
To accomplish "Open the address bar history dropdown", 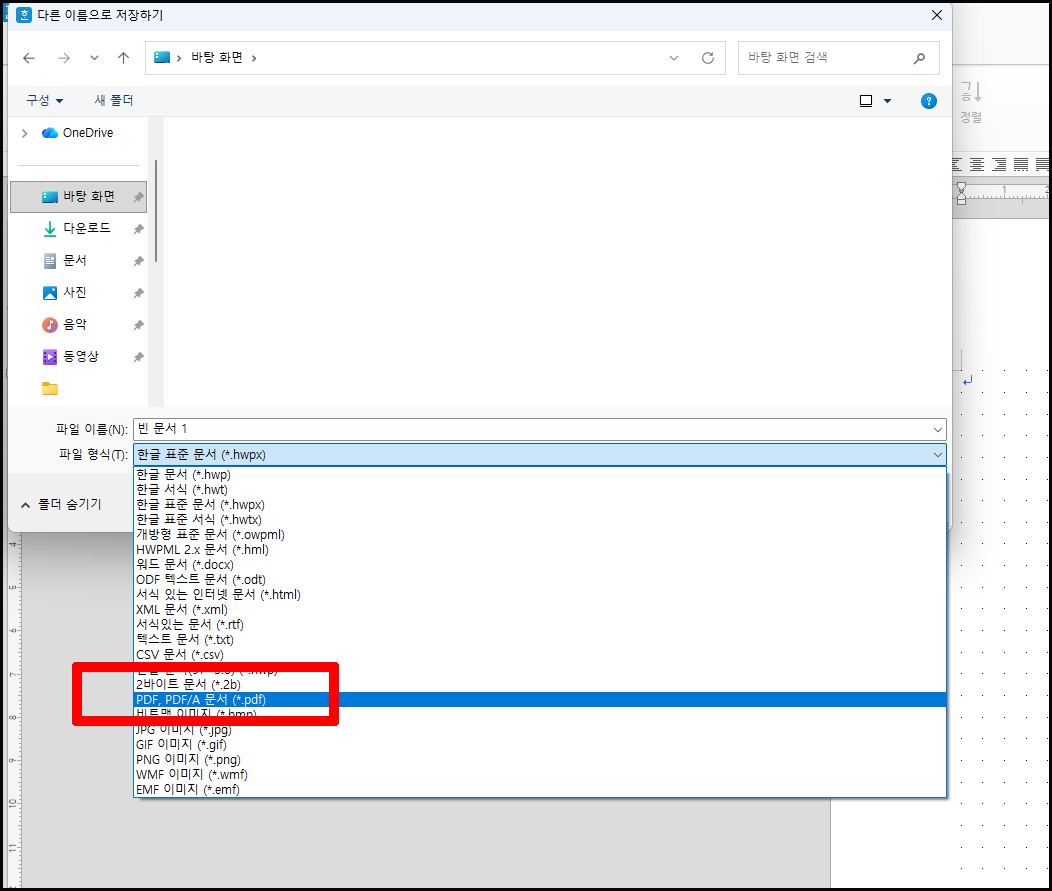I will point(673,57).
